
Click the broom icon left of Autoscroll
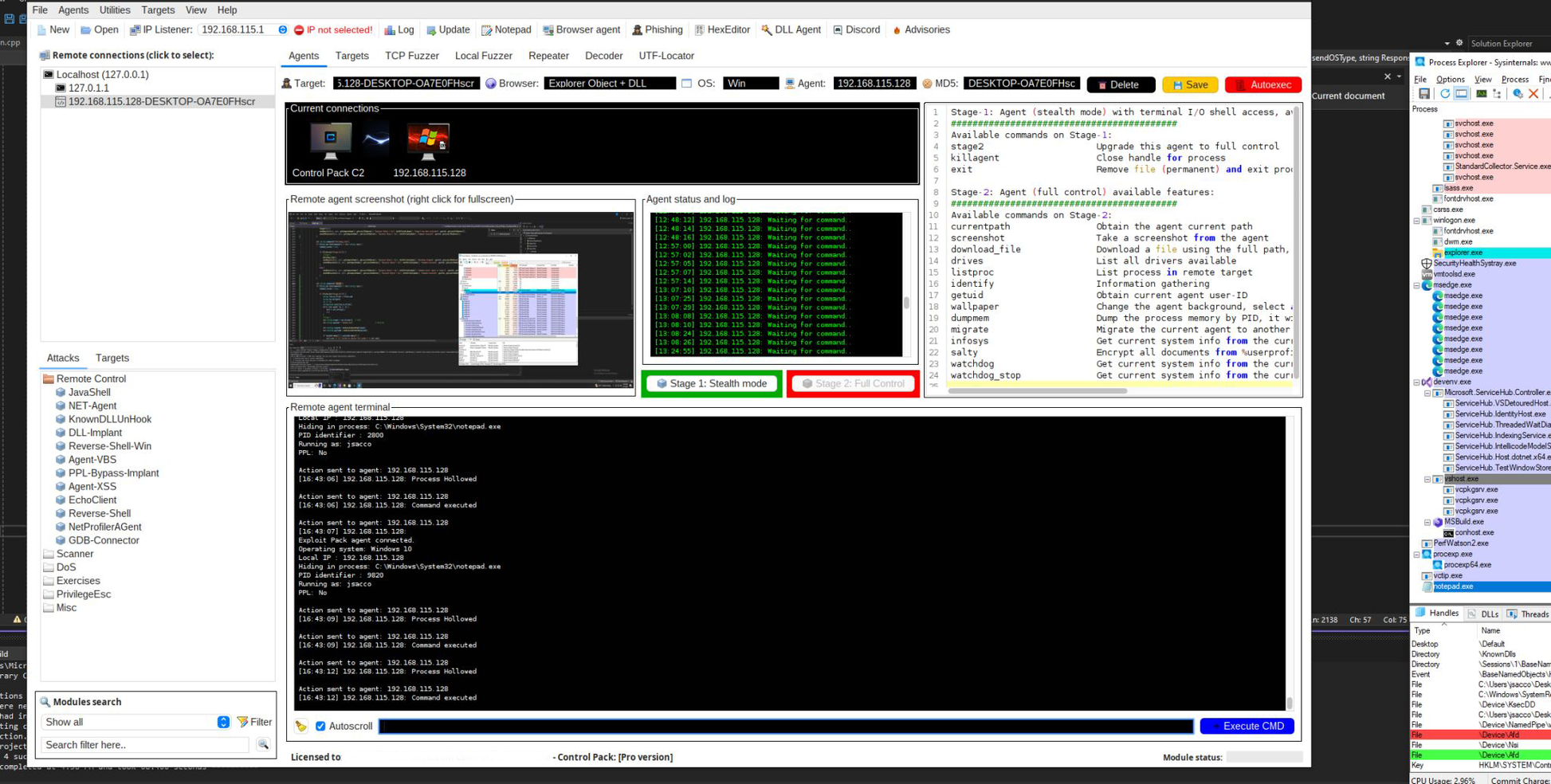(301, 726)
